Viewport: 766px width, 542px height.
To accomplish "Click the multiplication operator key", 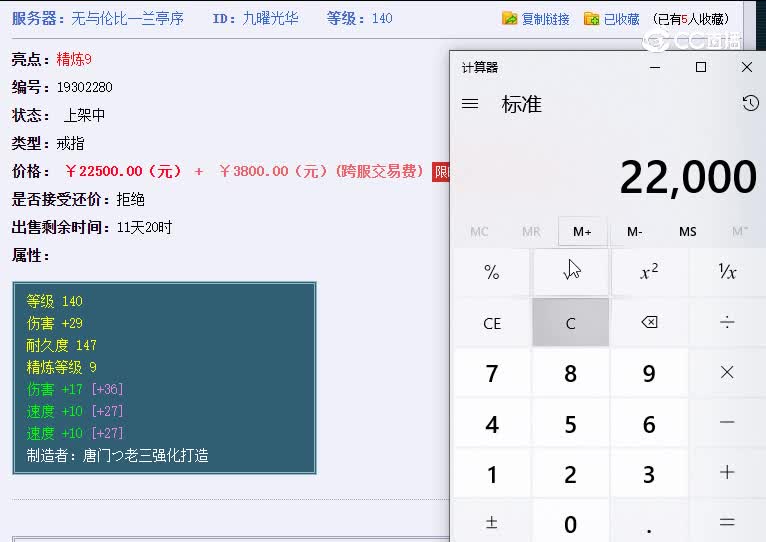I will click(x=727, y=373).
